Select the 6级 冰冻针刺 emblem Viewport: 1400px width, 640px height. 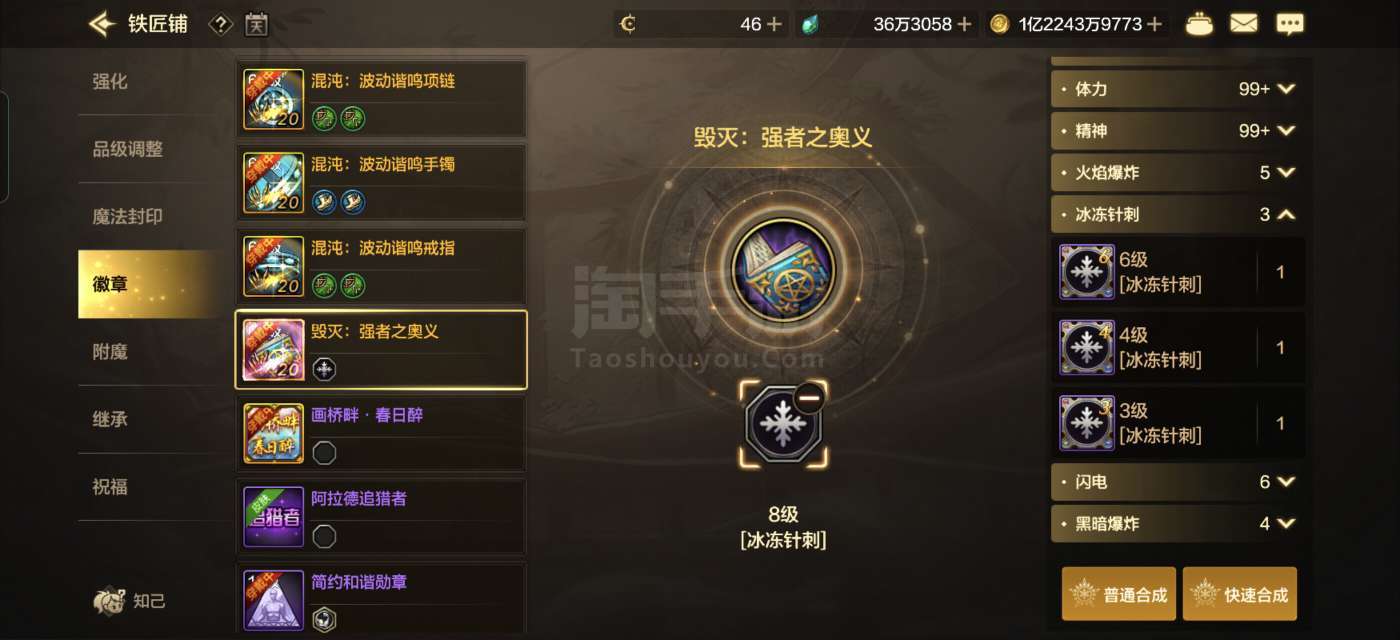point(1181,272)
